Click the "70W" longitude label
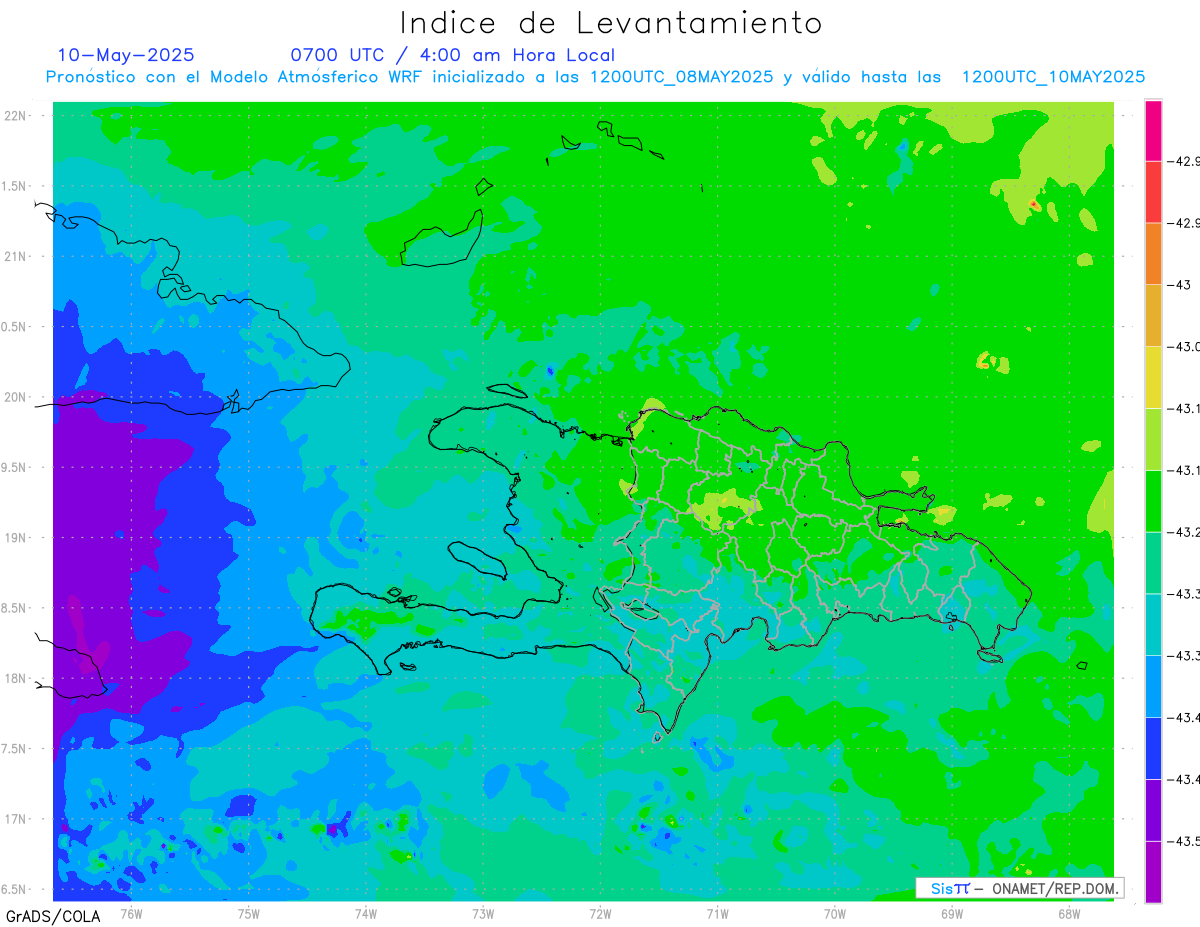 pos(835,913)
